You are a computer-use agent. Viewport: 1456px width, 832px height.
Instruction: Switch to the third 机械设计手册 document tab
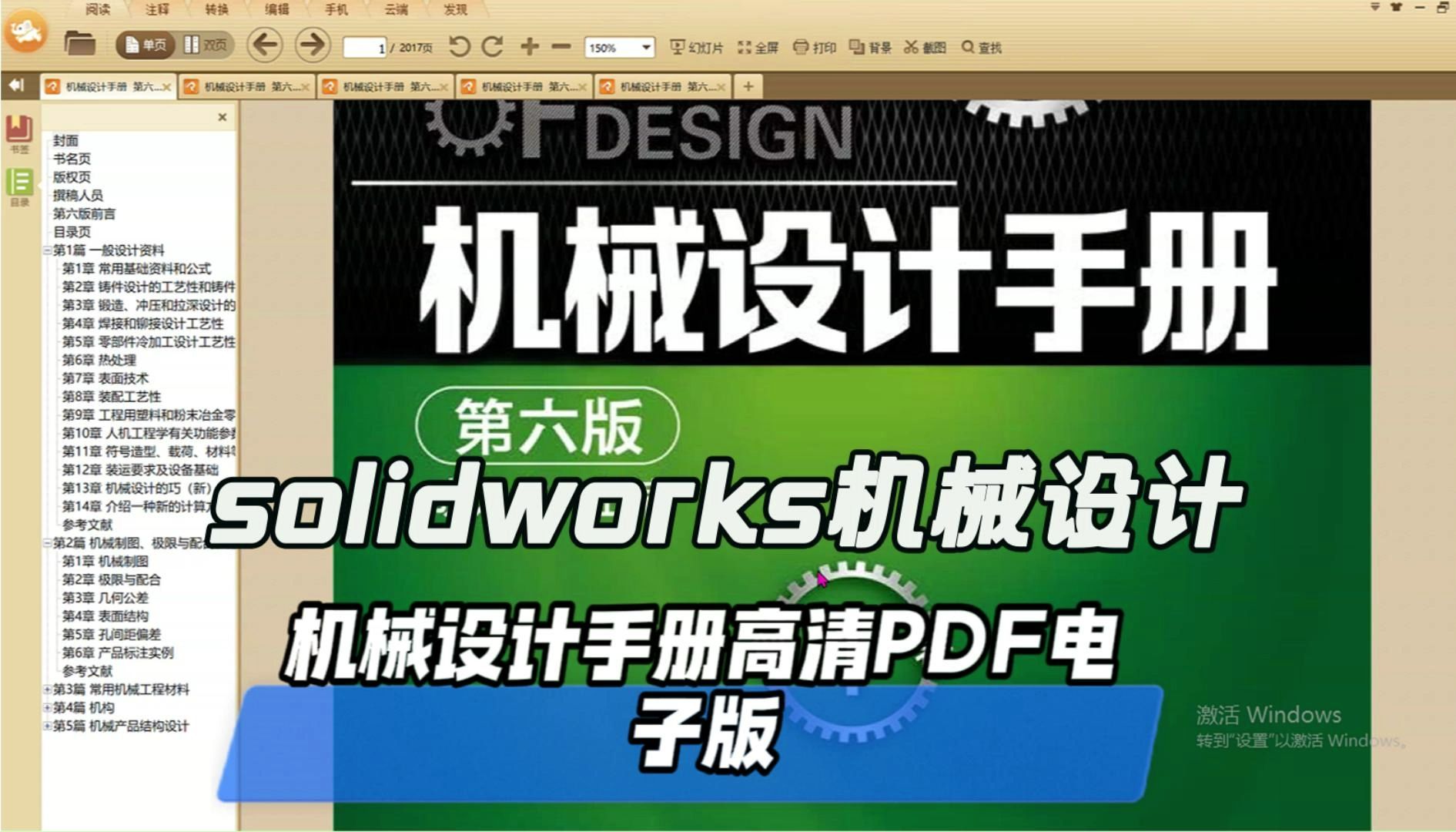385,87
